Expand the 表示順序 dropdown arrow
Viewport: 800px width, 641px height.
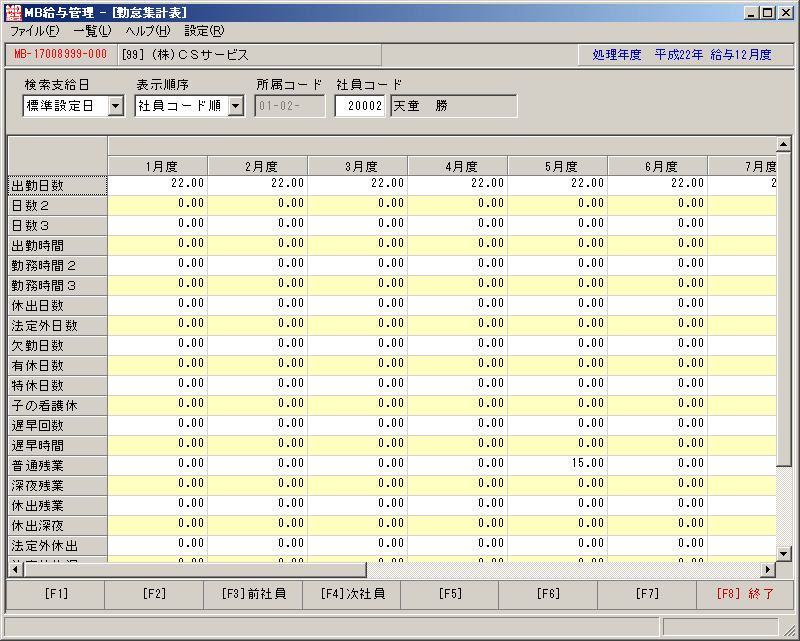point(236,106)
